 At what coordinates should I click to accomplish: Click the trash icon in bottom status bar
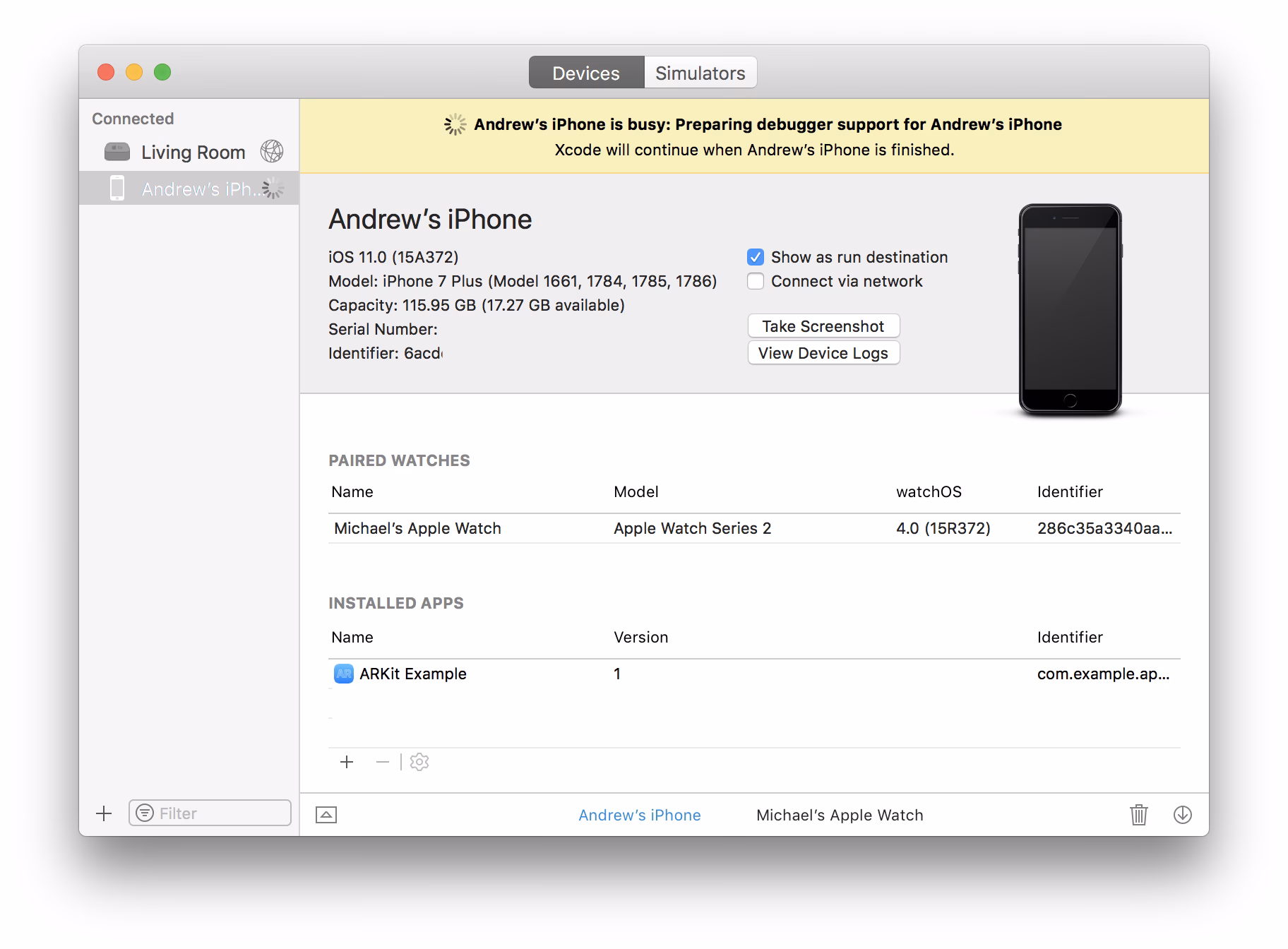[1139, 814]
